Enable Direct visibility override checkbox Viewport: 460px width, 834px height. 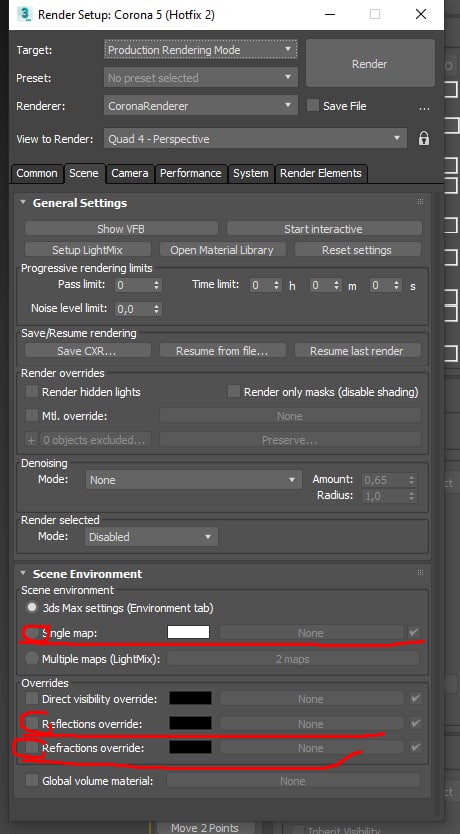click(x=32, y=698)
